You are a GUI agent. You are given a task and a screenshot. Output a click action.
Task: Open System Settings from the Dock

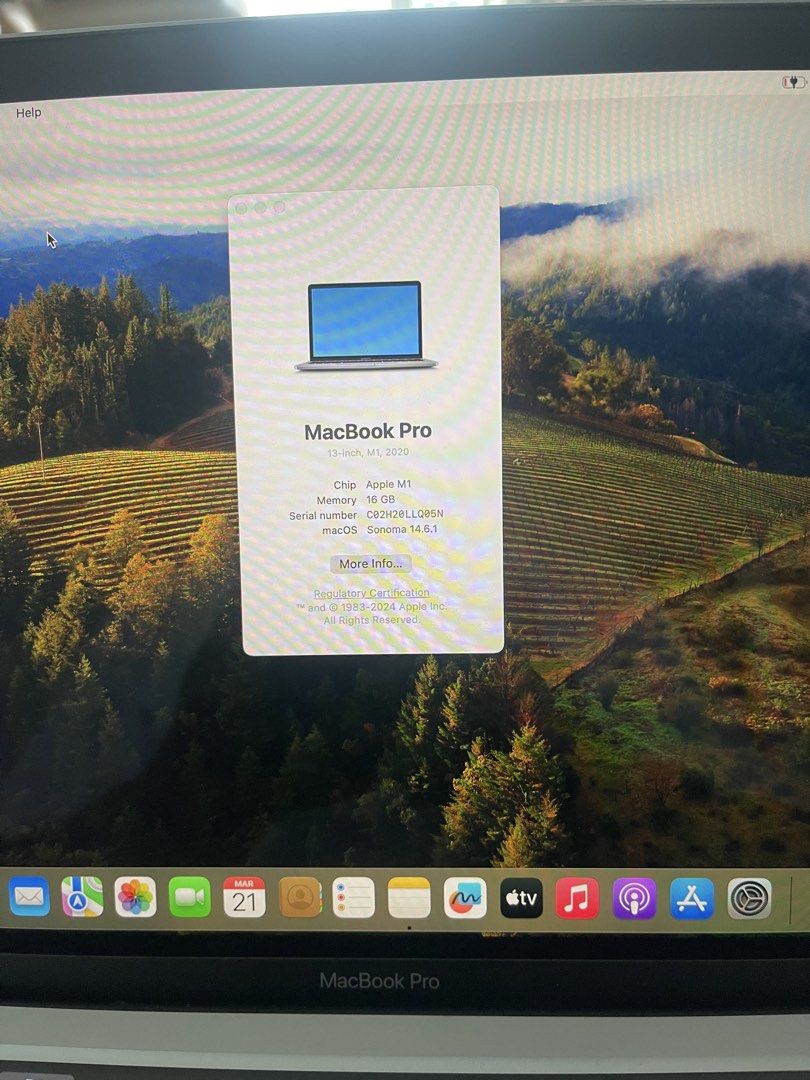pyautogui.click(x=750, y=898)
